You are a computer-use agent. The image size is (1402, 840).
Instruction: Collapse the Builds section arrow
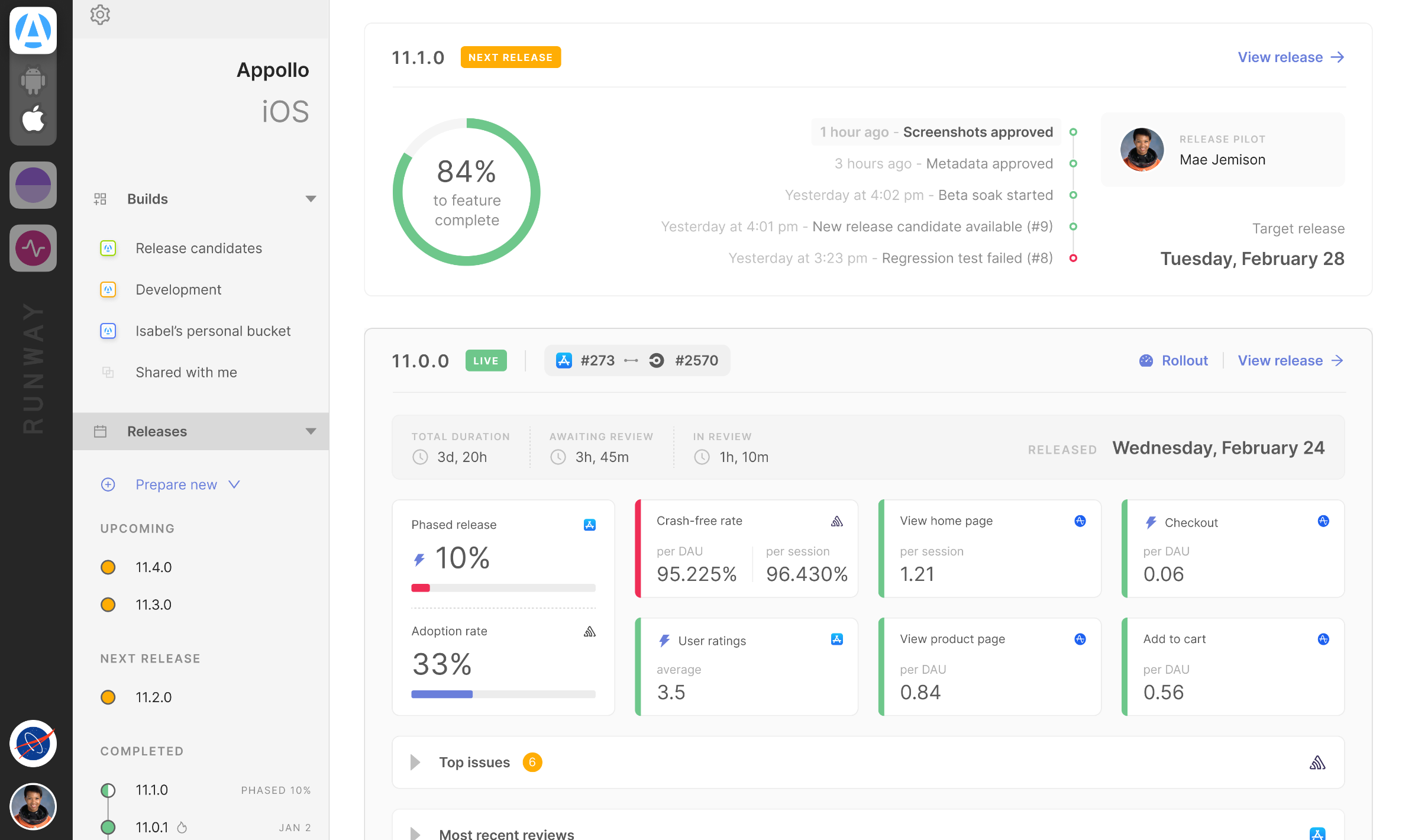click(x=311, y=199)
